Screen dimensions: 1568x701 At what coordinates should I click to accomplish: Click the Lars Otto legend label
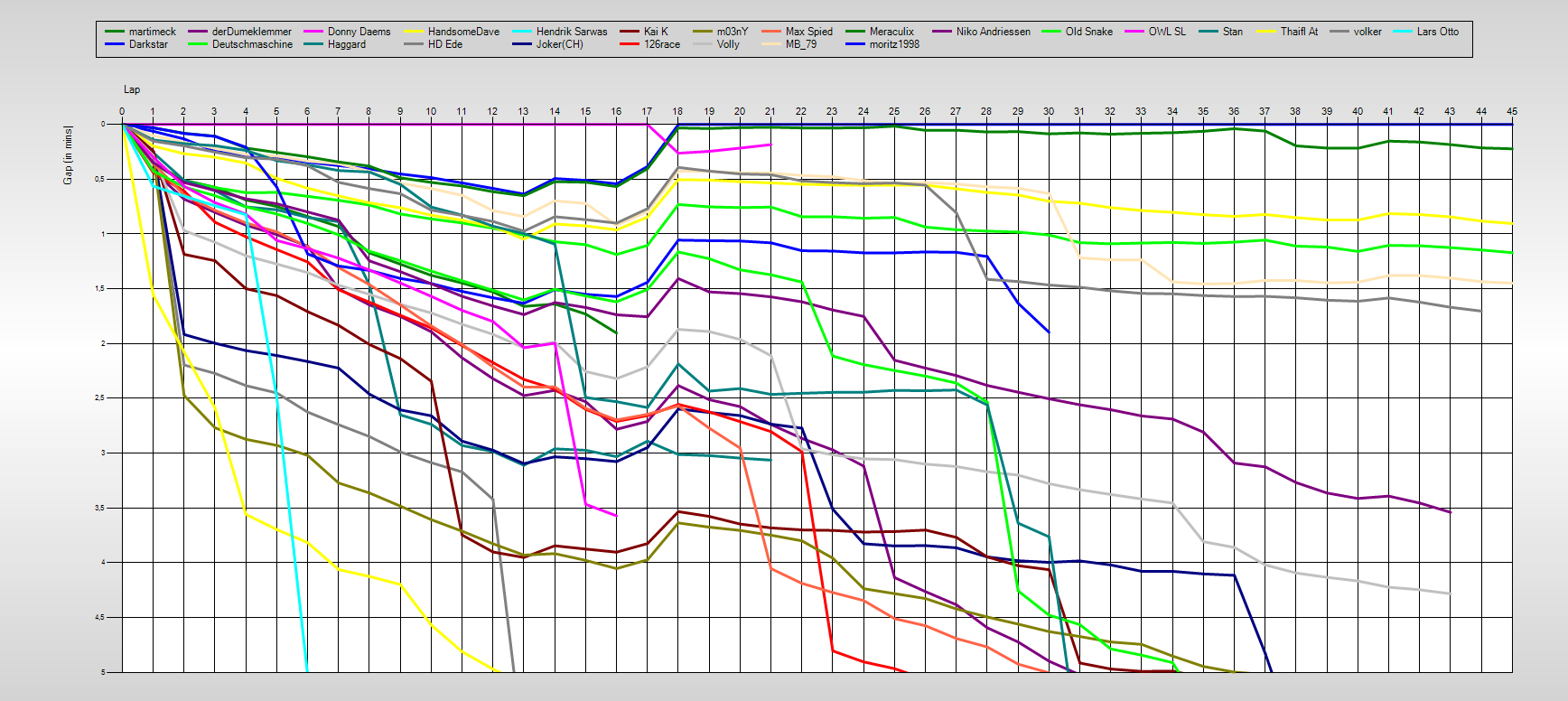click(1438, 32)
